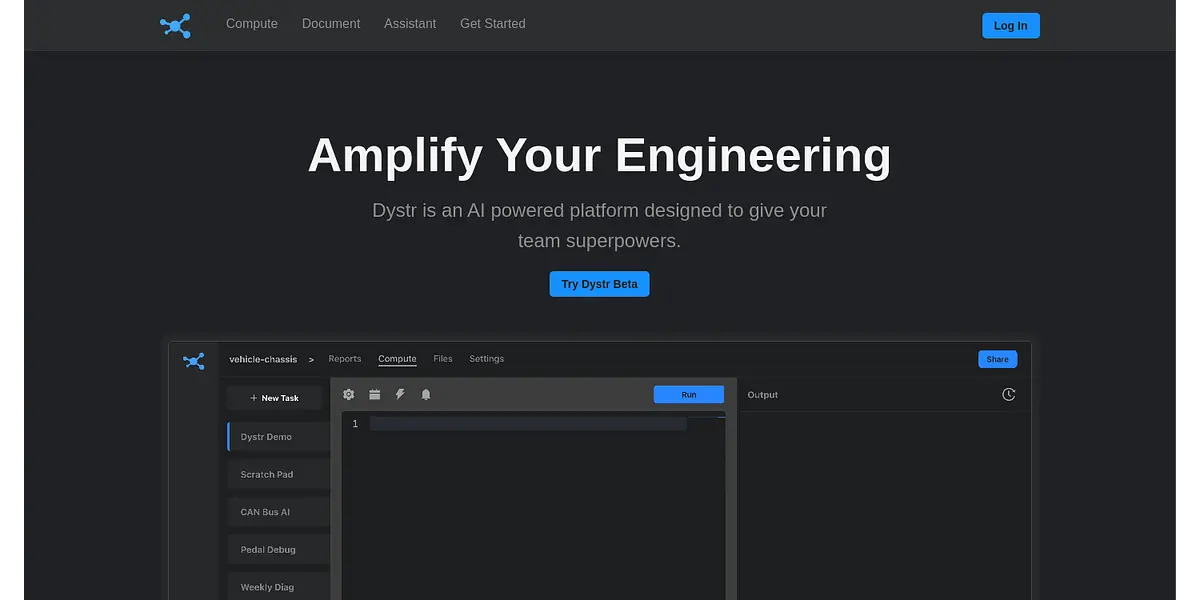
Task: Click the Dystr logo in the app sidebar
Action: 194,361
